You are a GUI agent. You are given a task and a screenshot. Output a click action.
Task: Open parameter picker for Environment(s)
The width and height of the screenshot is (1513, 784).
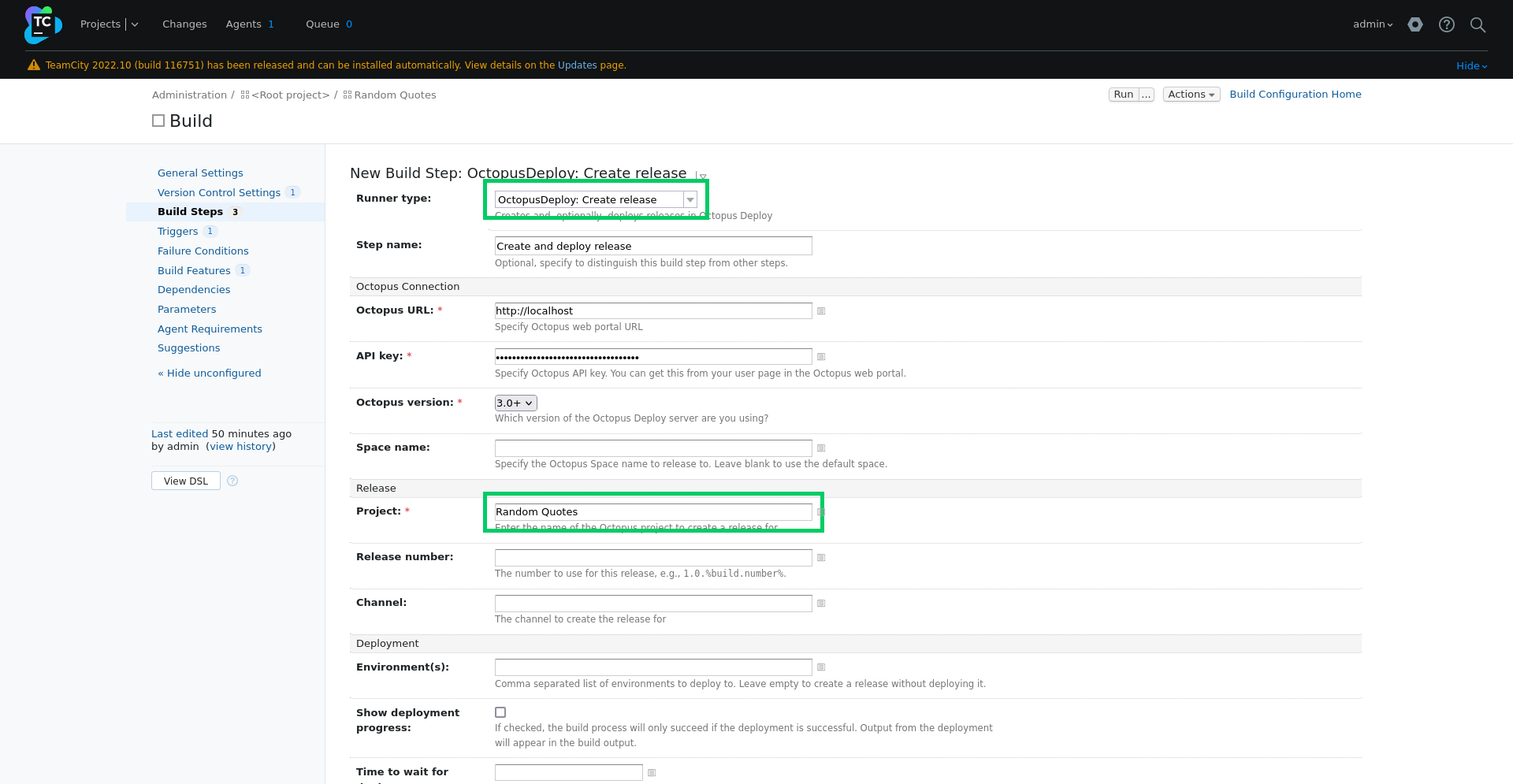coord(821,667)
